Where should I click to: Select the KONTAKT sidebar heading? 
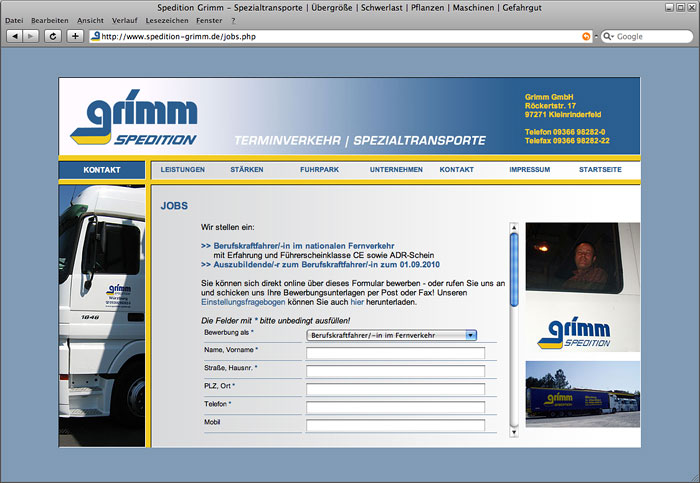102,170
